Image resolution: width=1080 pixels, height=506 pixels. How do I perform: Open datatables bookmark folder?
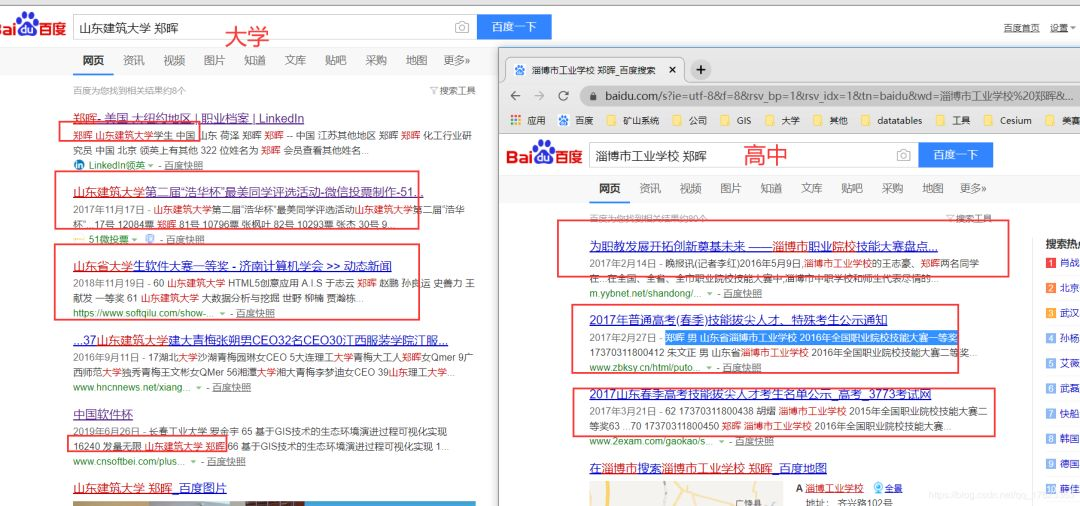pyautogui.click(x=891, y=120)
